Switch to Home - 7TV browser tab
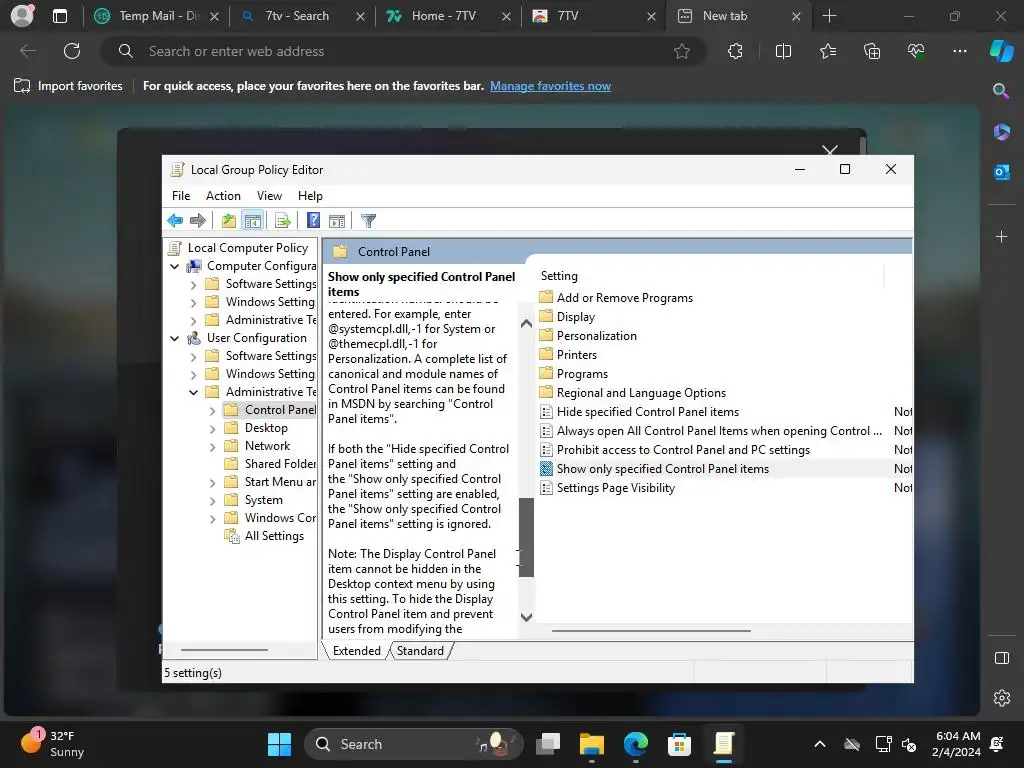The width and height of the screenshot is (1024, 768). [x=449, y=16]
